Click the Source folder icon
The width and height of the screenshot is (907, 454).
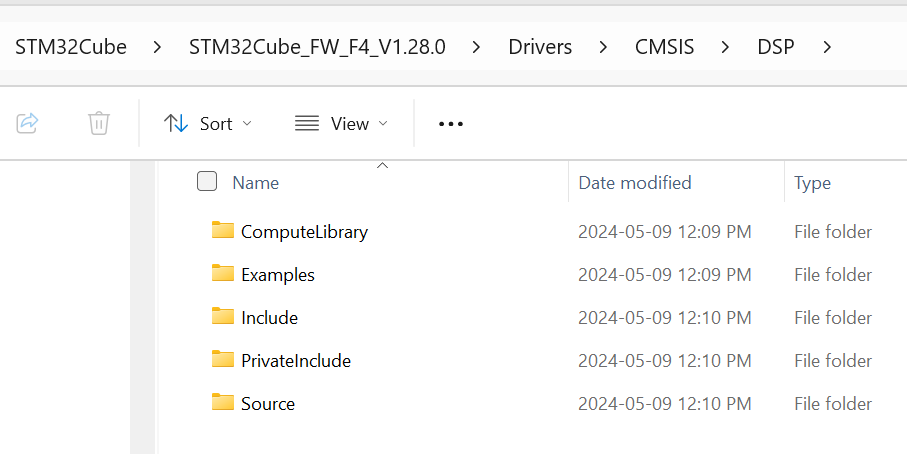tap(222, 403)
